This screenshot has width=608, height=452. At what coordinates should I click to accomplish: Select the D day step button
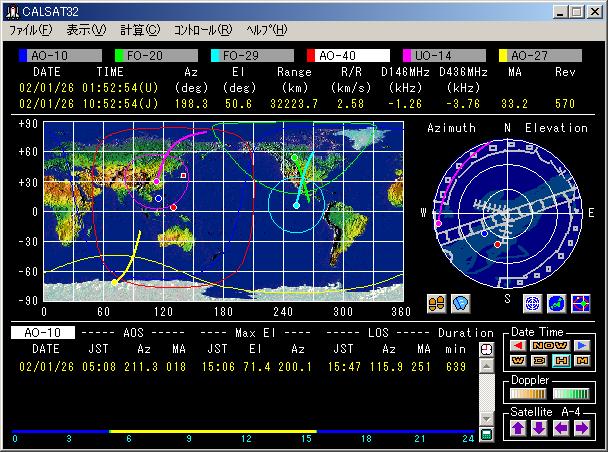539,361
